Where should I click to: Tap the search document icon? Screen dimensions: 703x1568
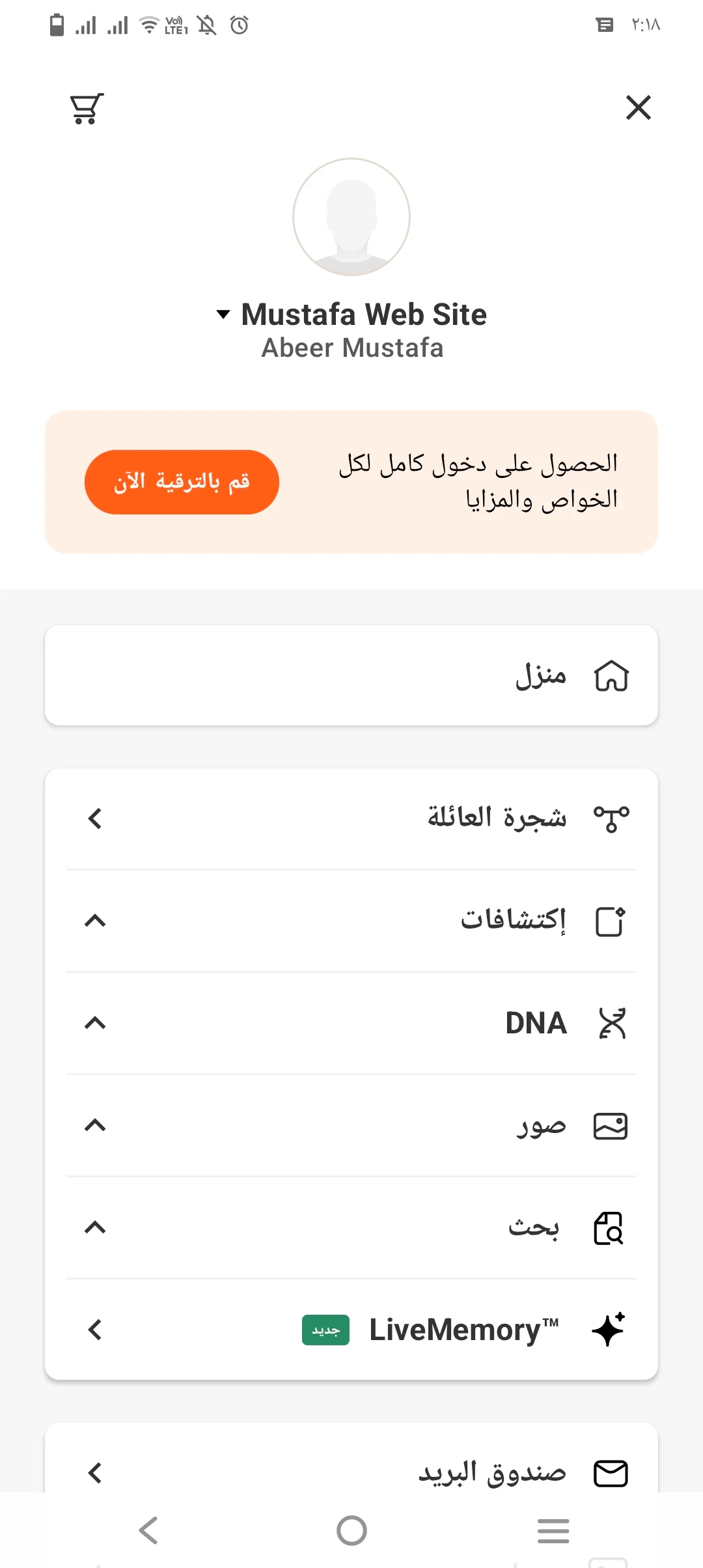(609, 1228)
